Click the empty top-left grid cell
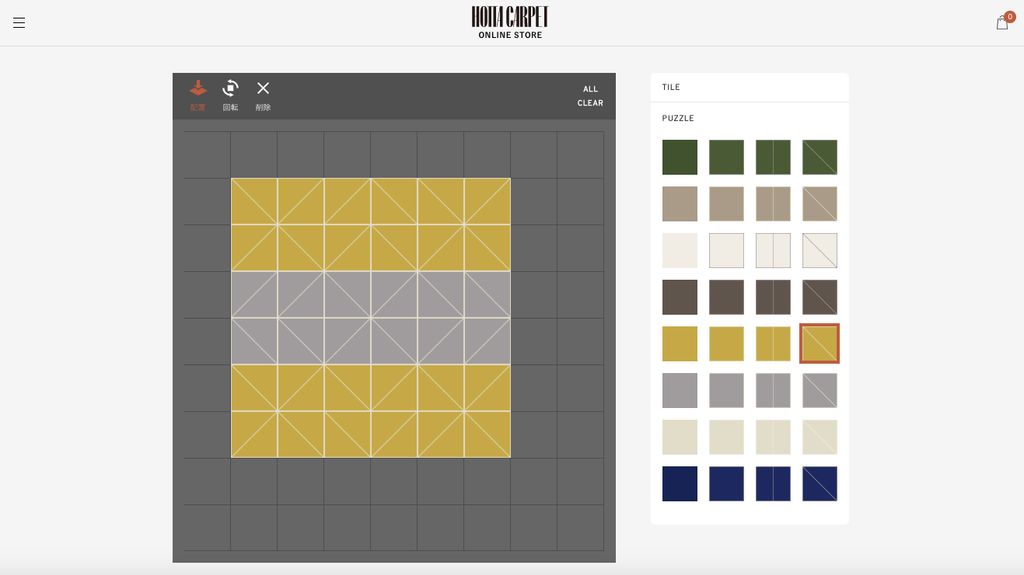The width and height of the screenshot is (1024, 575). (x=207, y=155)
